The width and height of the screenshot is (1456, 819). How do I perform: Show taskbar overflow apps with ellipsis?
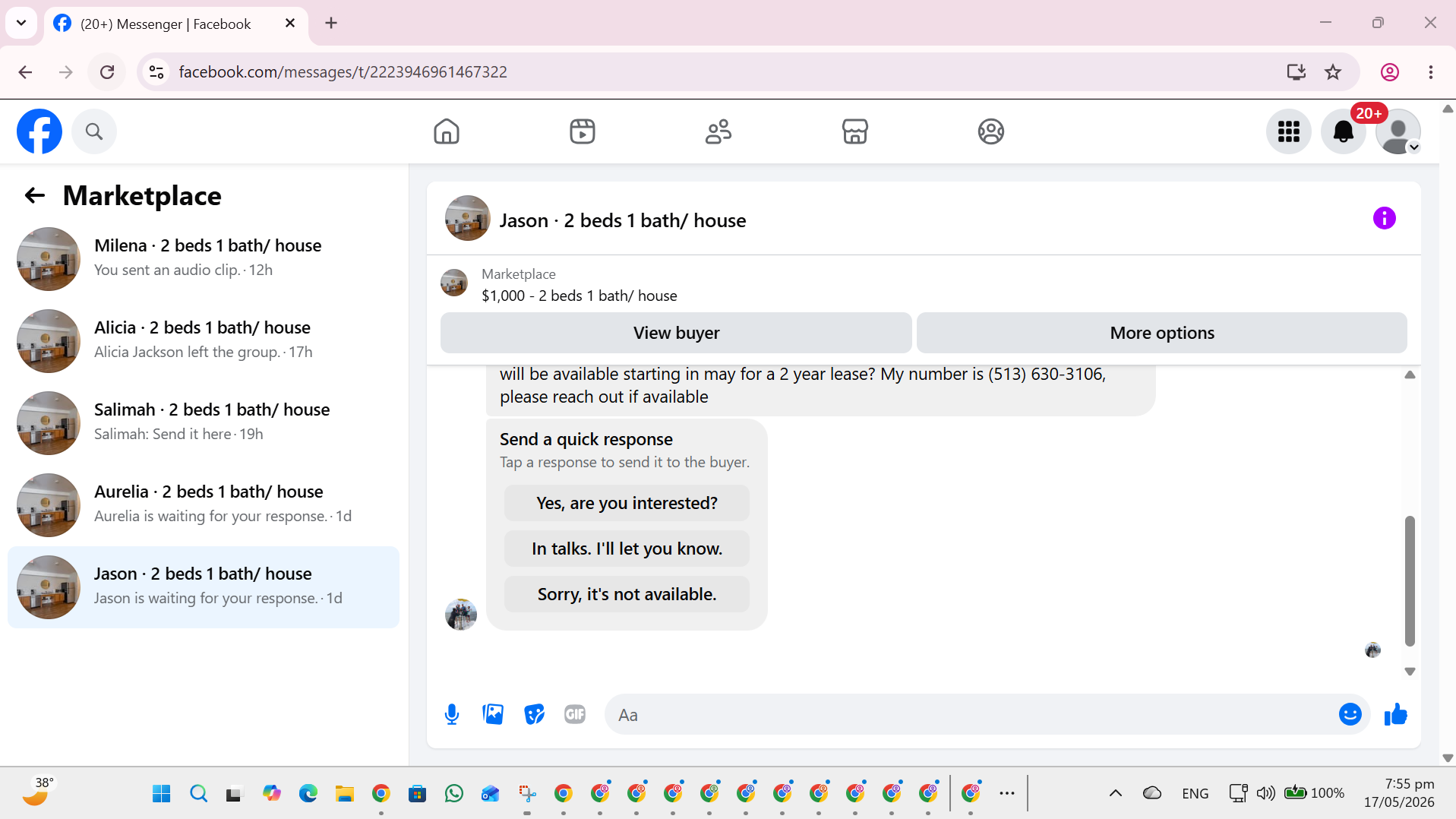pyautogui.click(x=1007, y=793)
